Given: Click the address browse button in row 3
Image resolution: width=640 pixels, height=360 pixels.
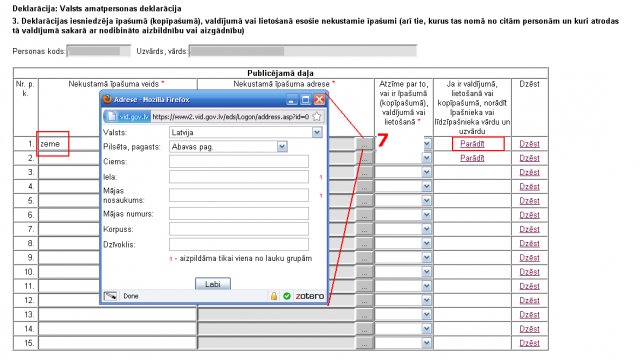Looking at the screenshot, I should [364, 173].
